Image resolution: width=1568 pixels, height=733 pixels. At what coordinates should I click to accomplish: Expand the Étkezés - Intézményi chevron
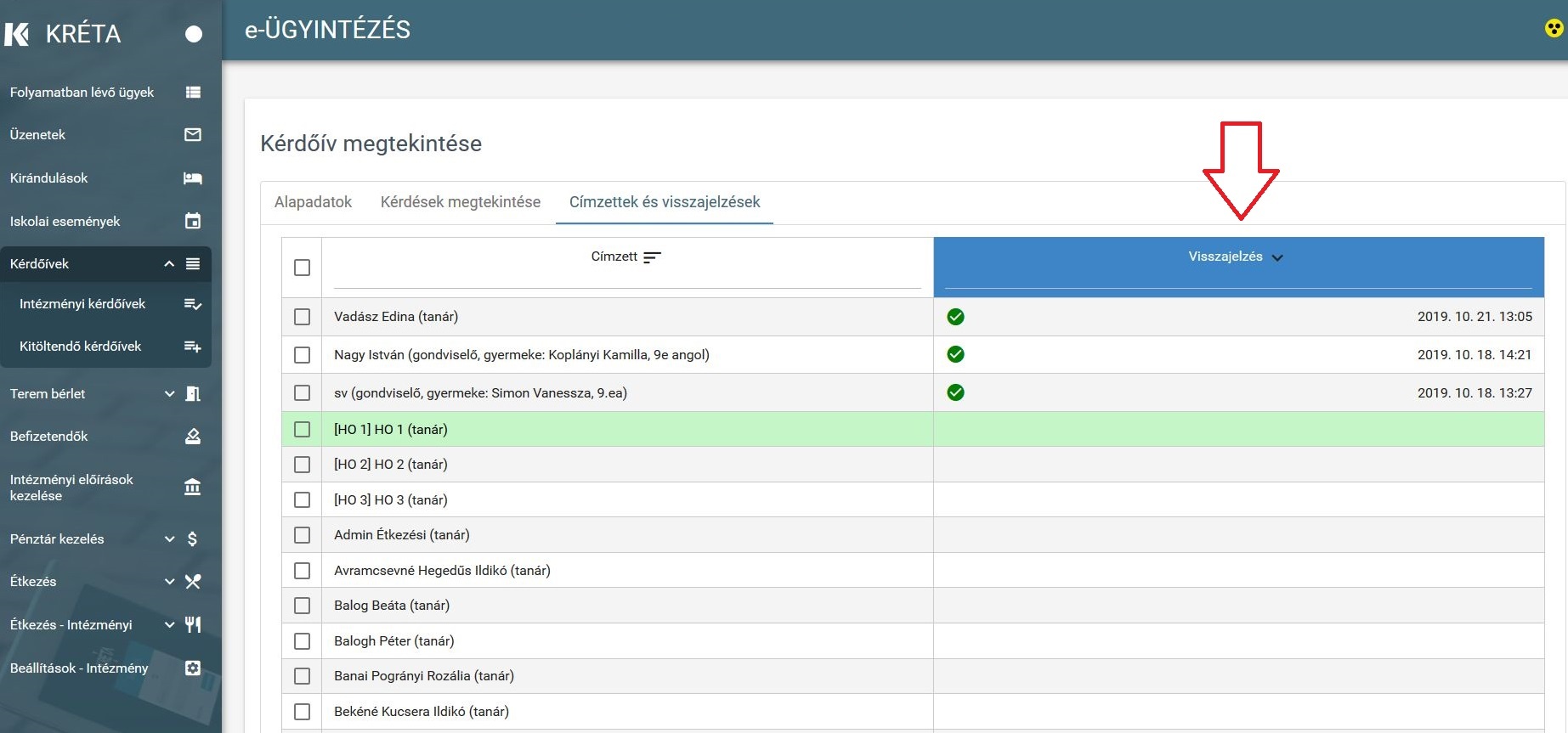coord(169,625)
